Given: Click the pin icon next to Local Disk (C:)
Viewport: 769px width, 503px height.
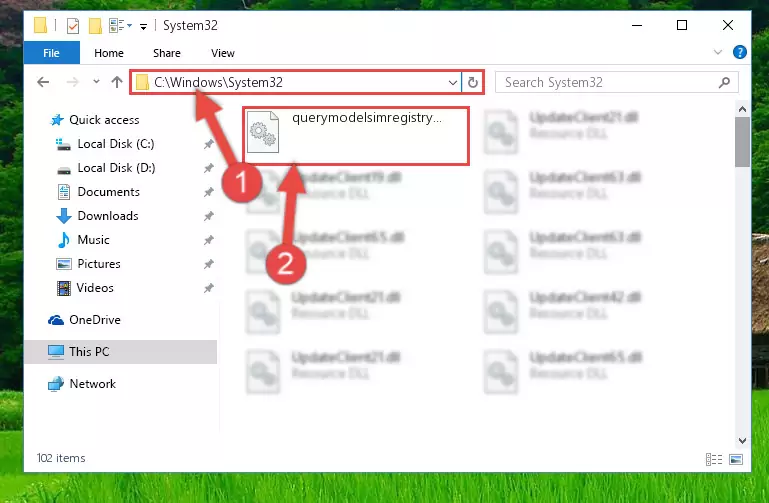Looking at the screenshot, I should click(208, 144).
